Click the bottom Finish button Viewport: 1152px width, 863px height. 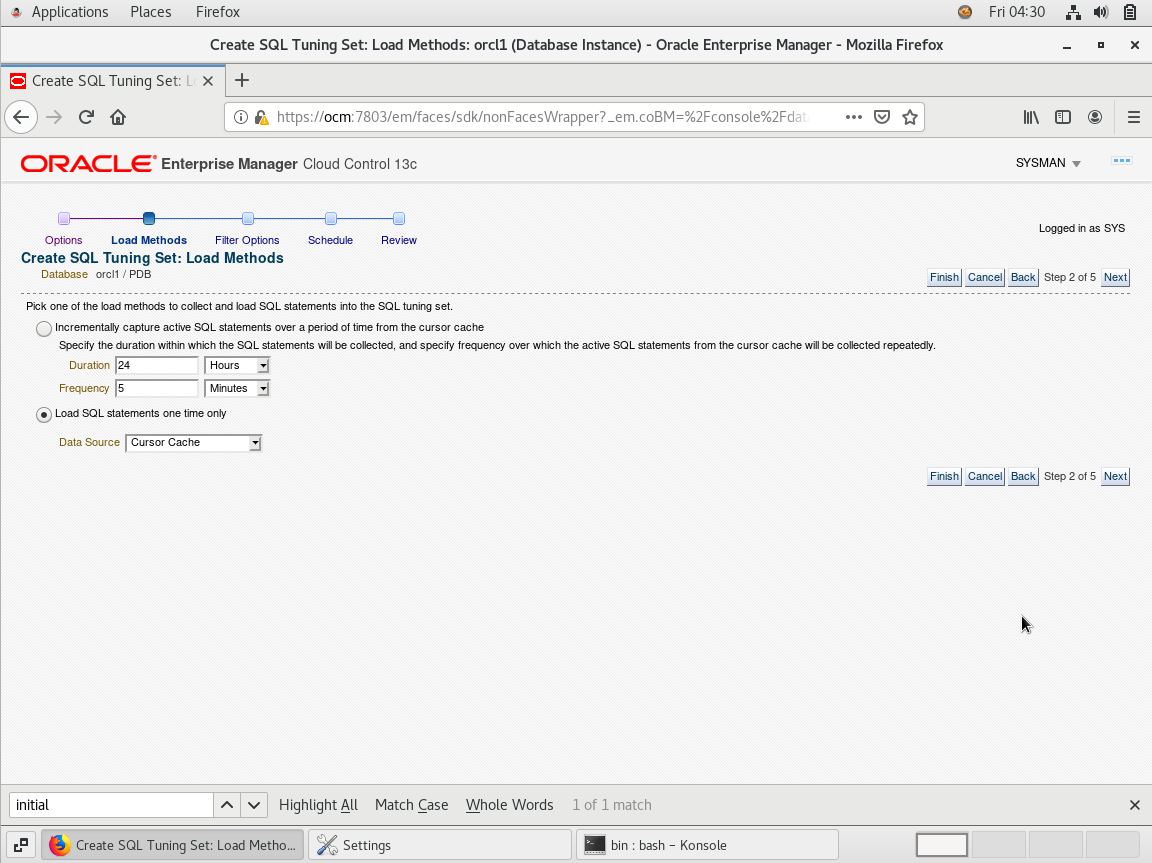click(x=944, y=477)
